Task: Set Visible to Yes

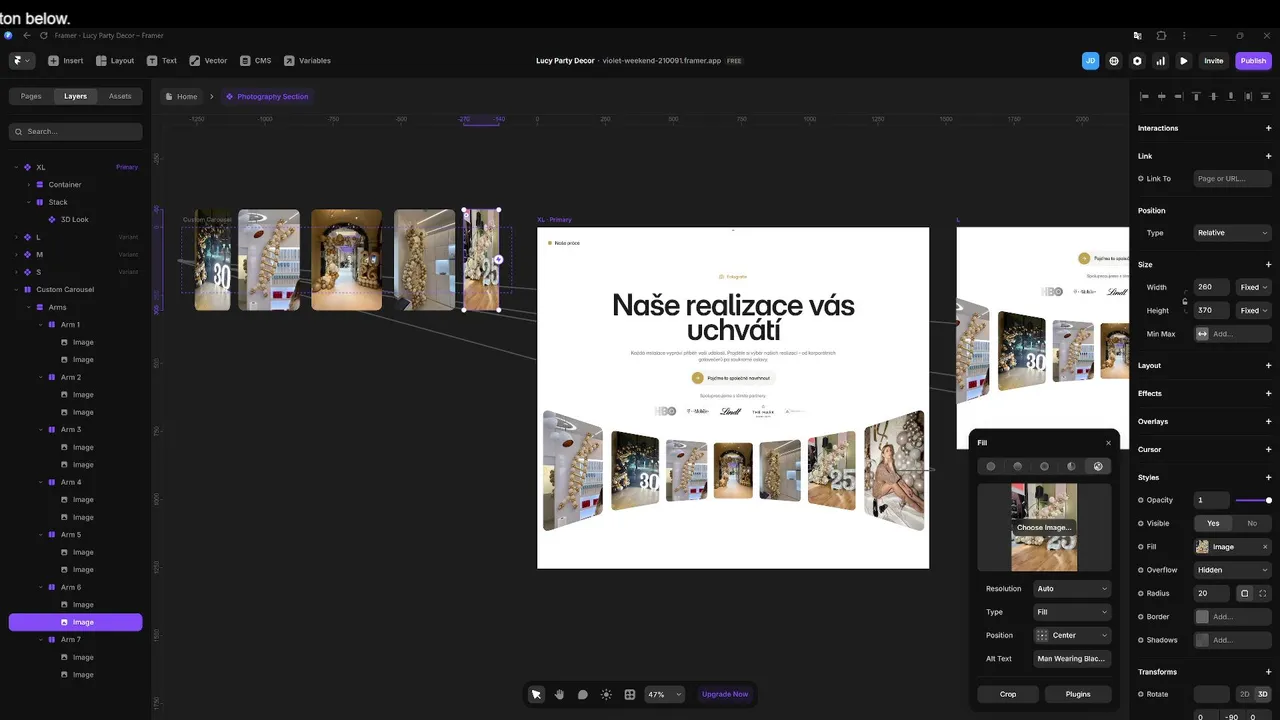Action: (x=1213, y=523)
